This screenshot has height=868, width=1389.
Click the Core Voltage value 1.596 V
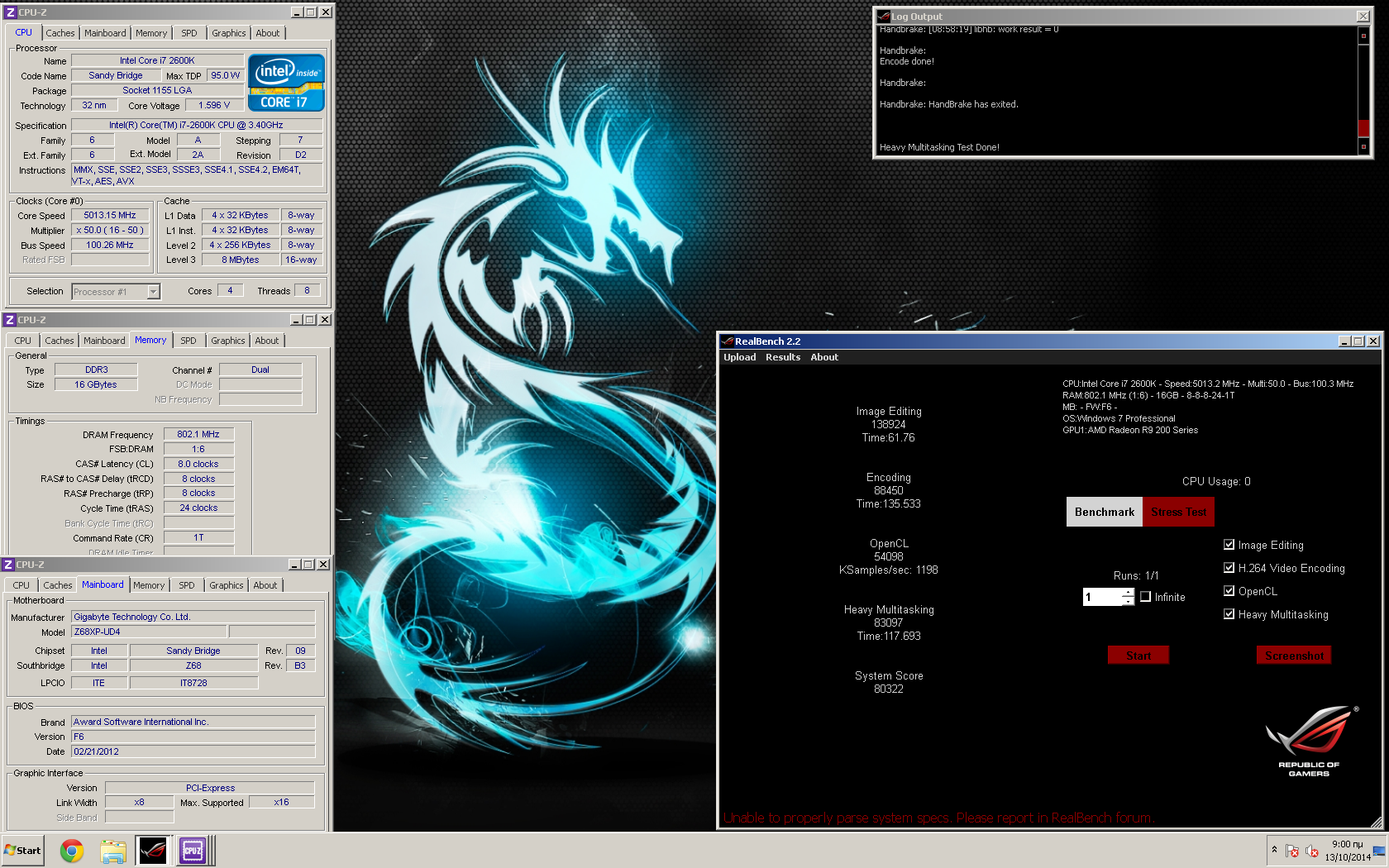pos(214,105)
